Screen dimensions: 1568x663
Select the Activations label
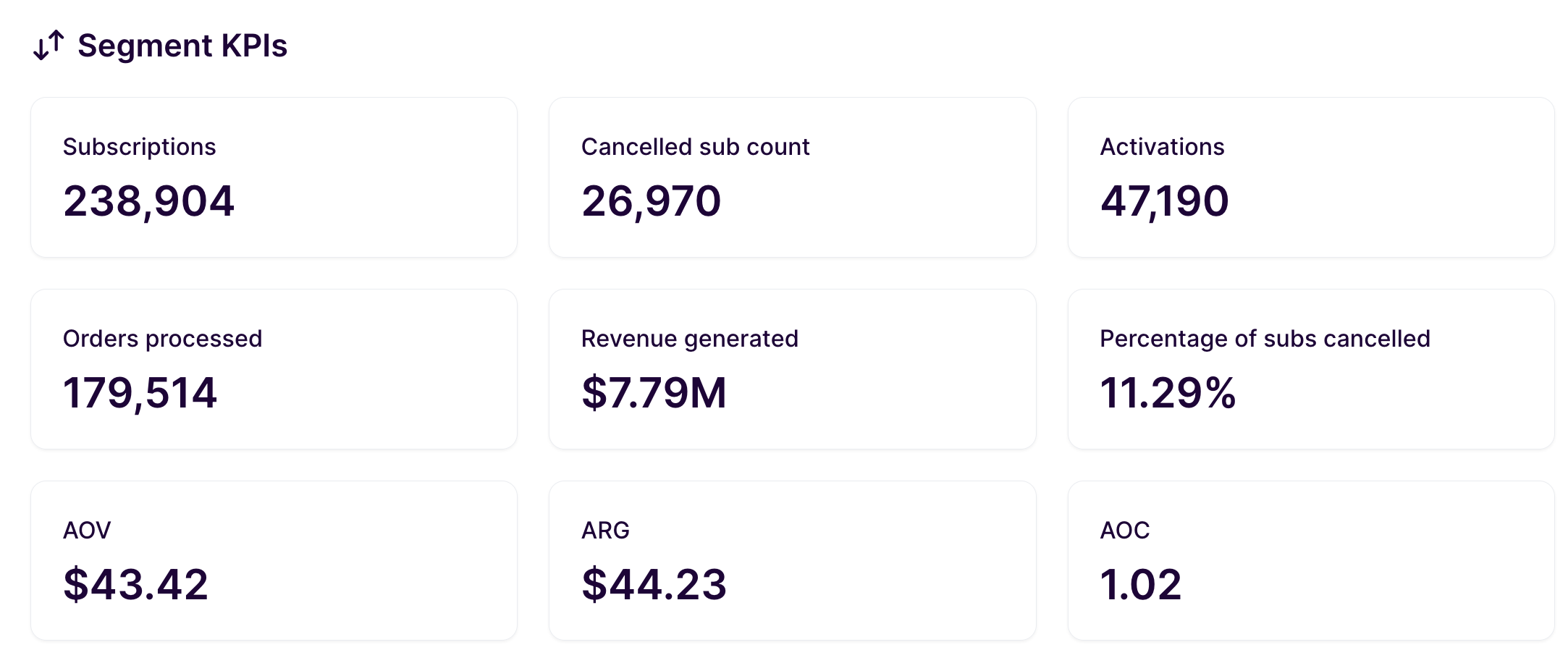(1162, 147)
